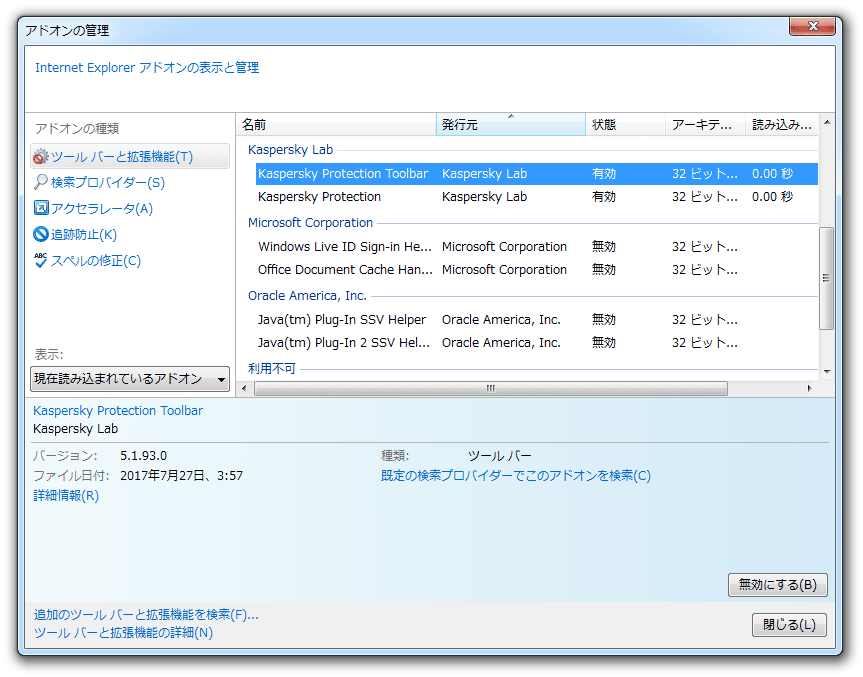This screenshot has height=677, width=863.
Task: Click the horizontal scrollbar right arrow
Action: 810,389
